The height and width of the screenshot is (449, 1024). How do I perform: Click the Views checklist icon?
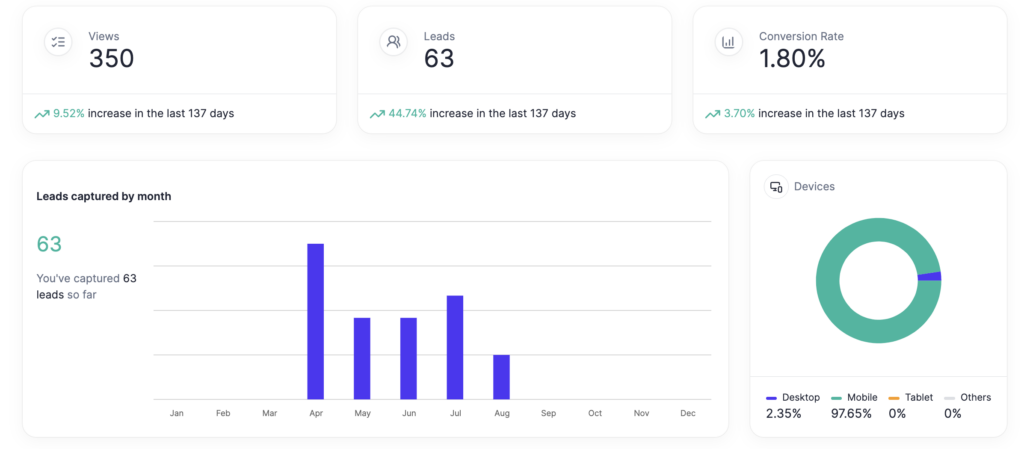pos(58,42)
